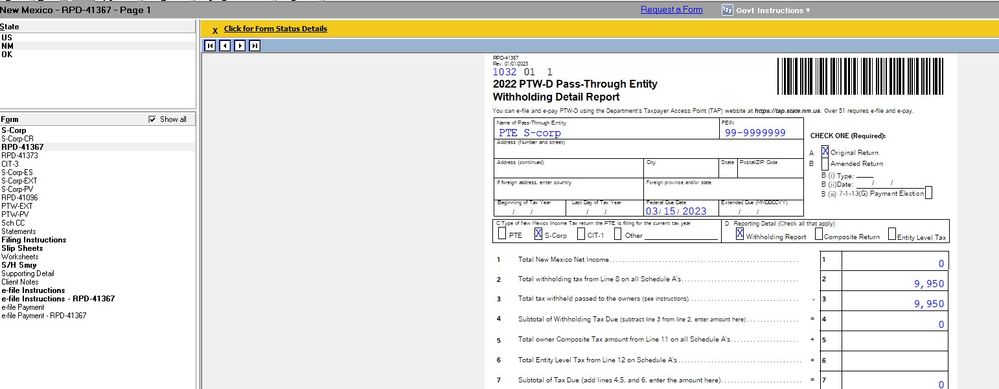
Task: Open the CIT-3 form
Action: 97,164
